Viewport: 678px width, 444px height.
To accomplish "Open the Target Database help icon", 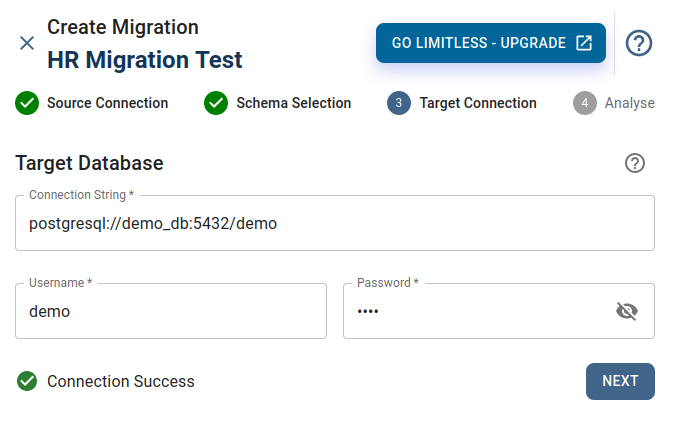I will point(635,163).
